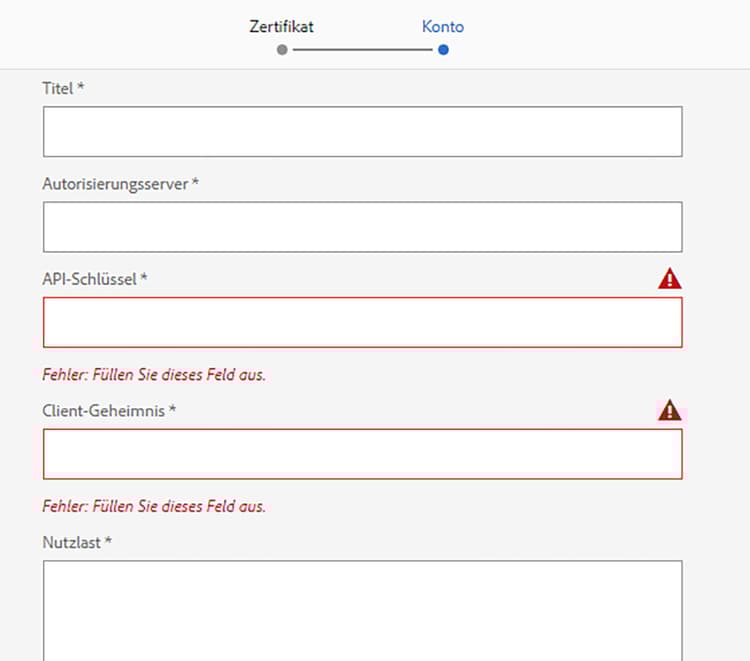Click the error message below API-Schlüssel
This screenshot has width=750, height=661.
click(154, 375)
